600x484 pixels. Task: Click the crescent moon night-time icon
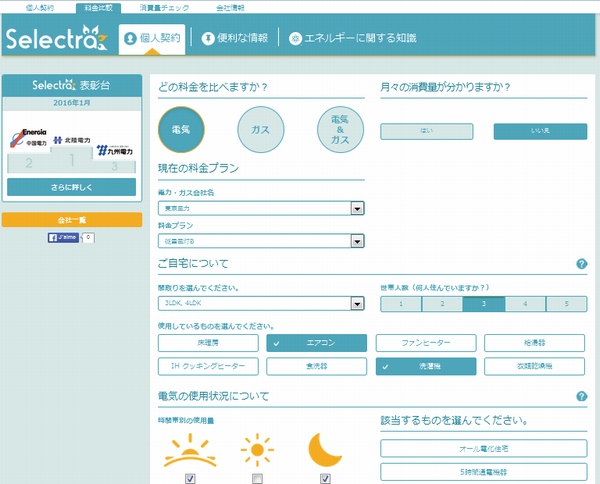[x=327, y=450]
